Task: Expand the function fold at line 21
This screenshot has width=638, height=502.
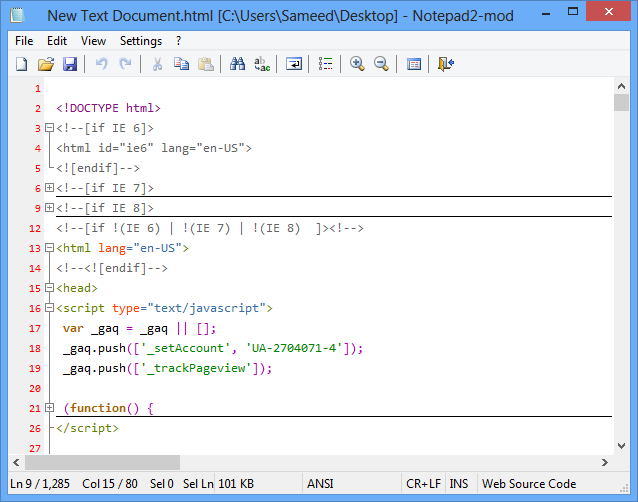Action: click(49, 407)
